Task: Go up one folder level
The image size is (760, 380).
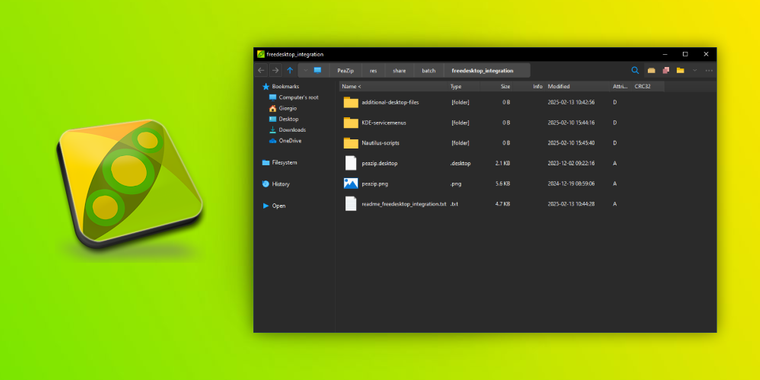Action: pyautogui.click(x=290, y=70)
